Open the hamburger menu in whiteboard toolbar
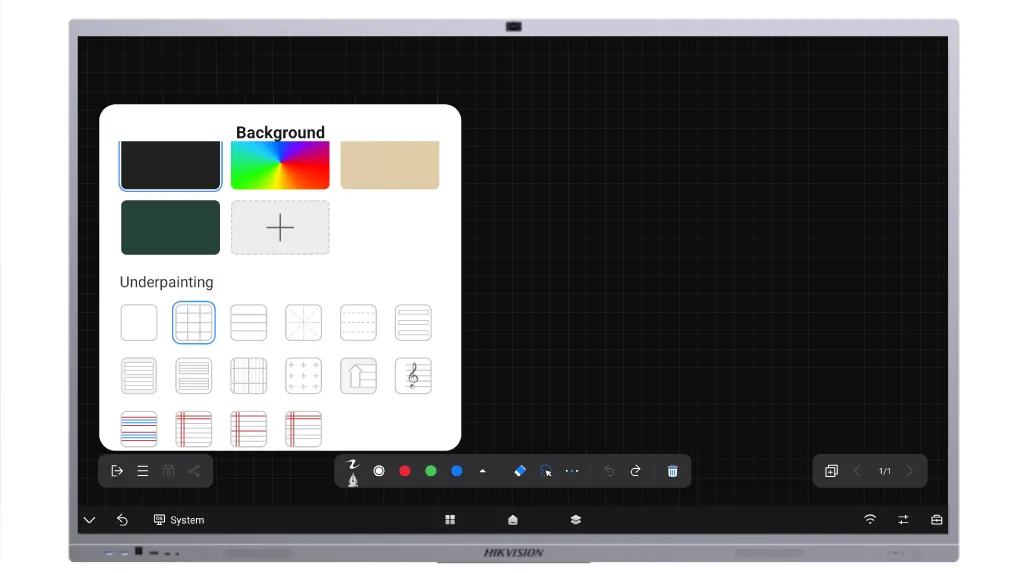This screenshot has height=573, width=1020. tap(142, 471)
